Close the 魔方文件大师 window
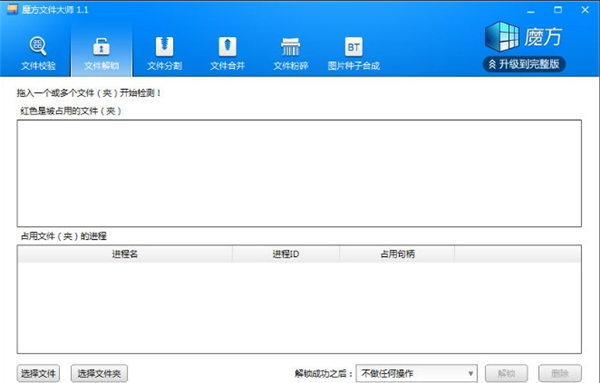The width and height of the screenshot is (600, 383). pos(585,10)
